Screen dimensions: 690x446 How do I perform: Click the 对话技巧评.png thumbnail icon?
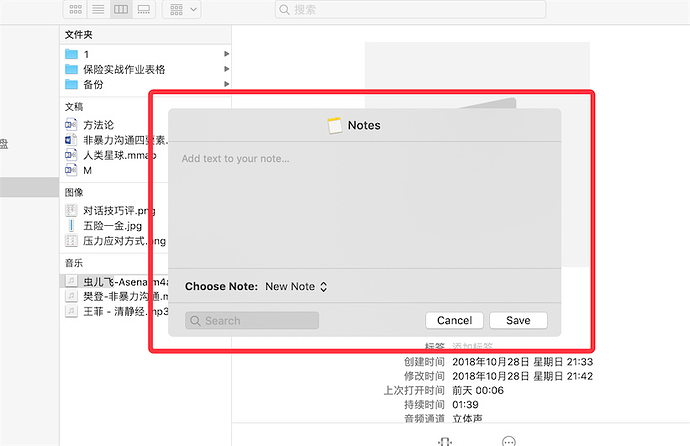point(71,211)
